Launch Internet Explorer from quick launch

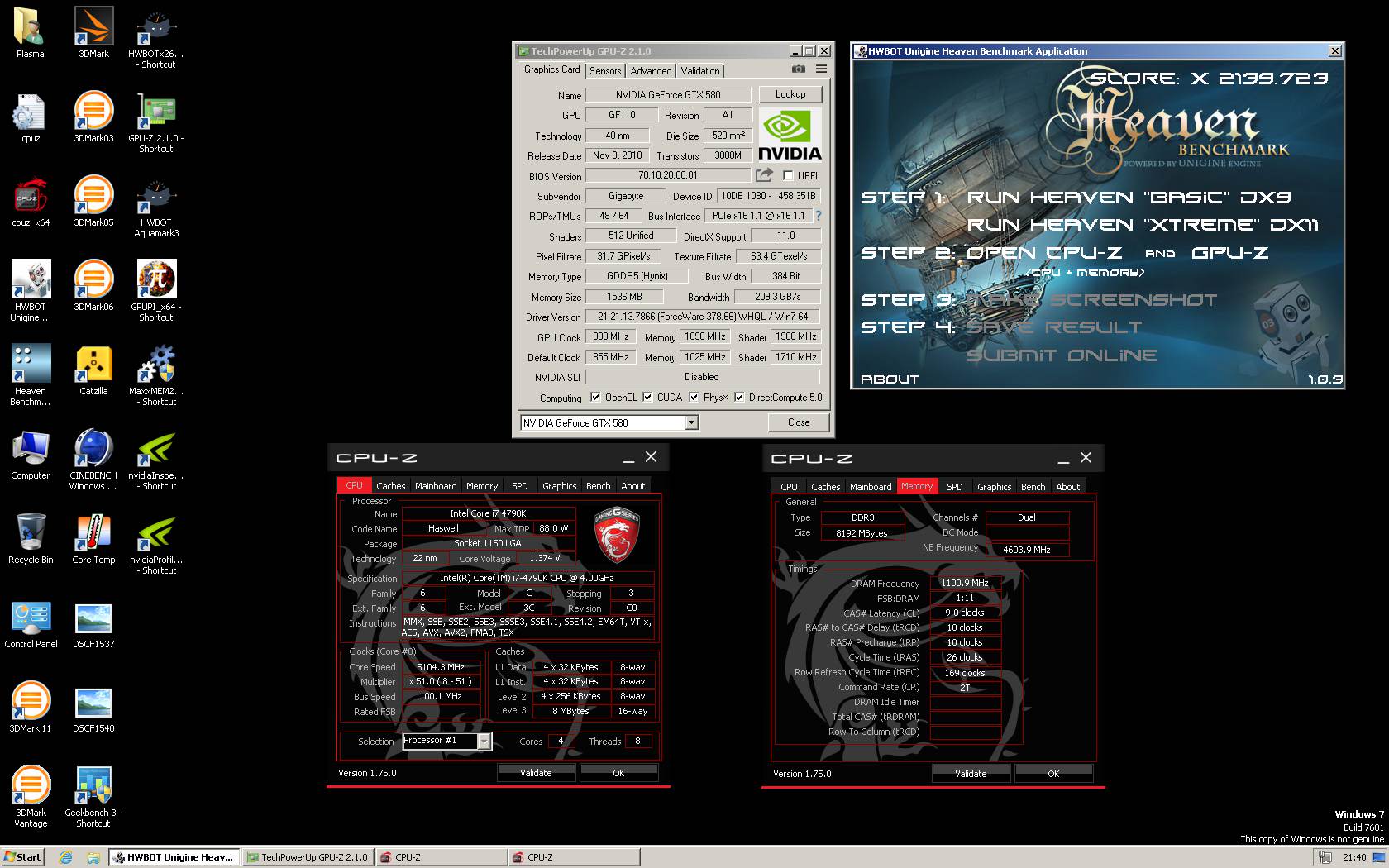65,857
